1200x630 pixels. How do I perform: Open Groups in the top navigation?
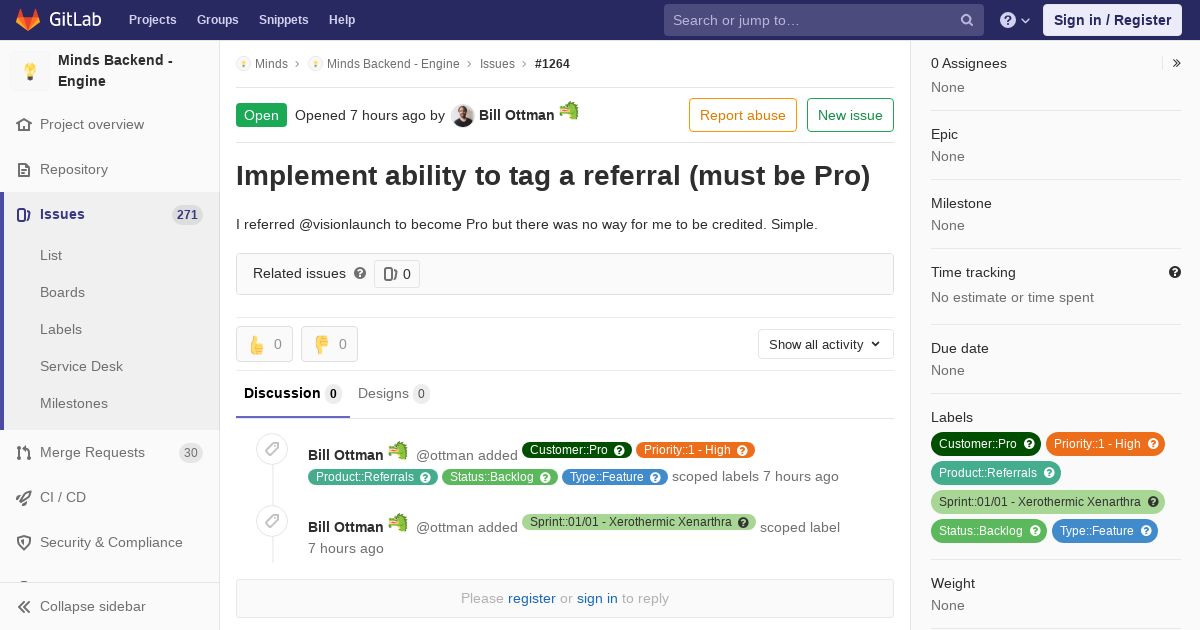[218, 20]
